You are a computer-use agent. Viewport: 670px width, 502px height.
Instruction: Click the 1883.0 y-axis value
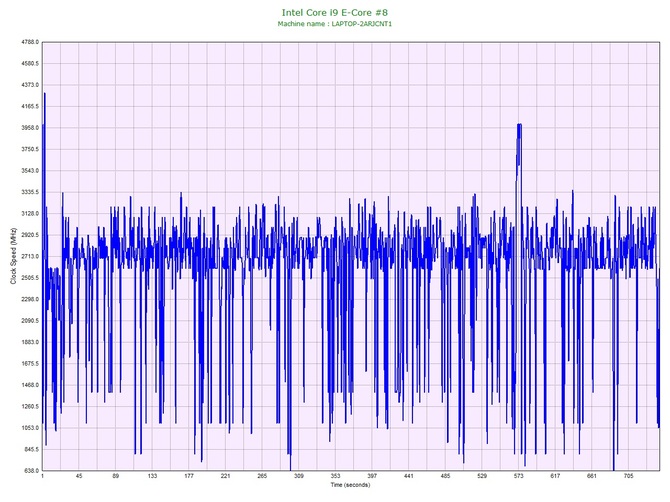tap(30, 342)
